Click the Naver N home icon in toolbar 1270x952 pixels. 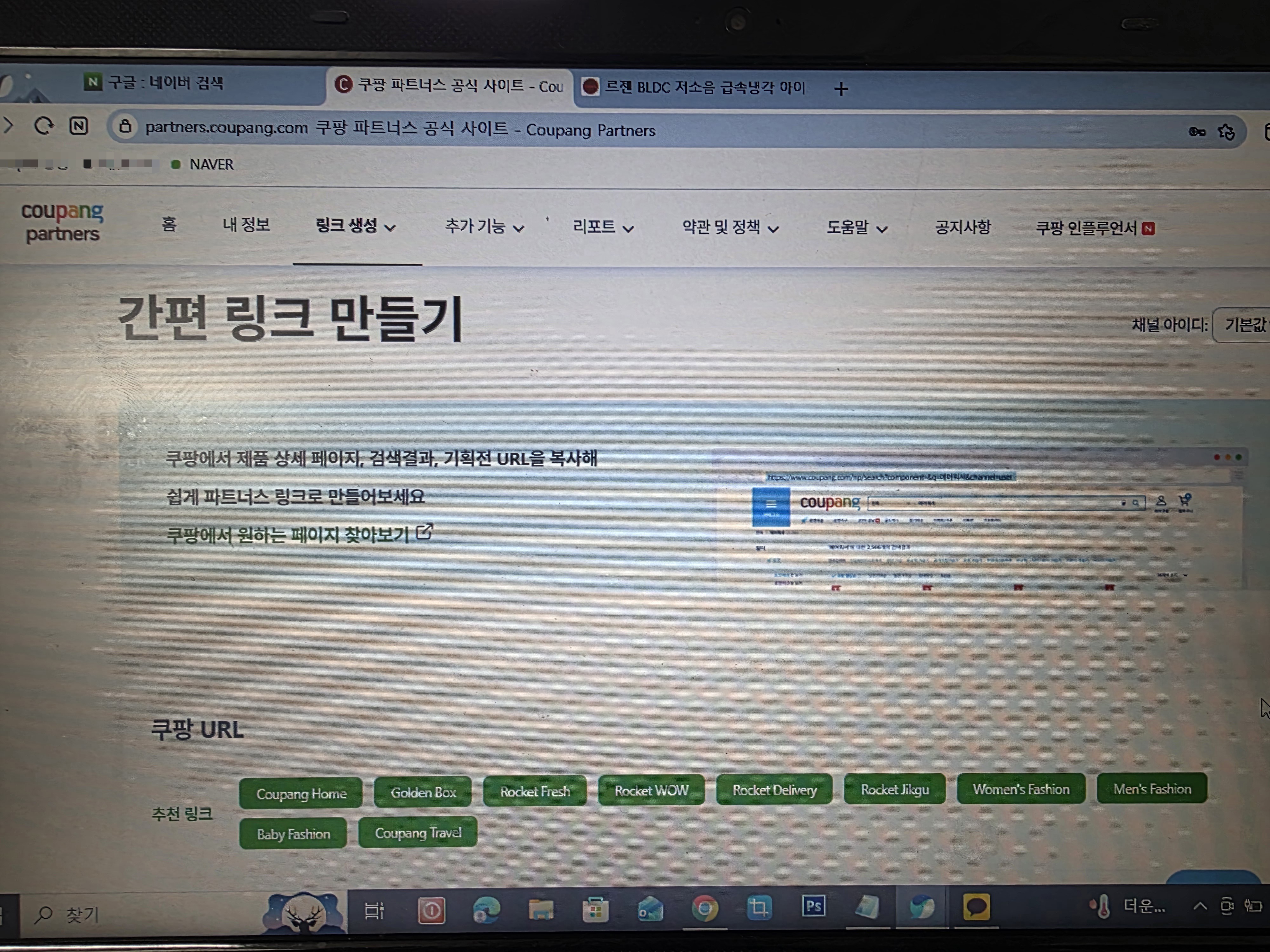point(79,126)
